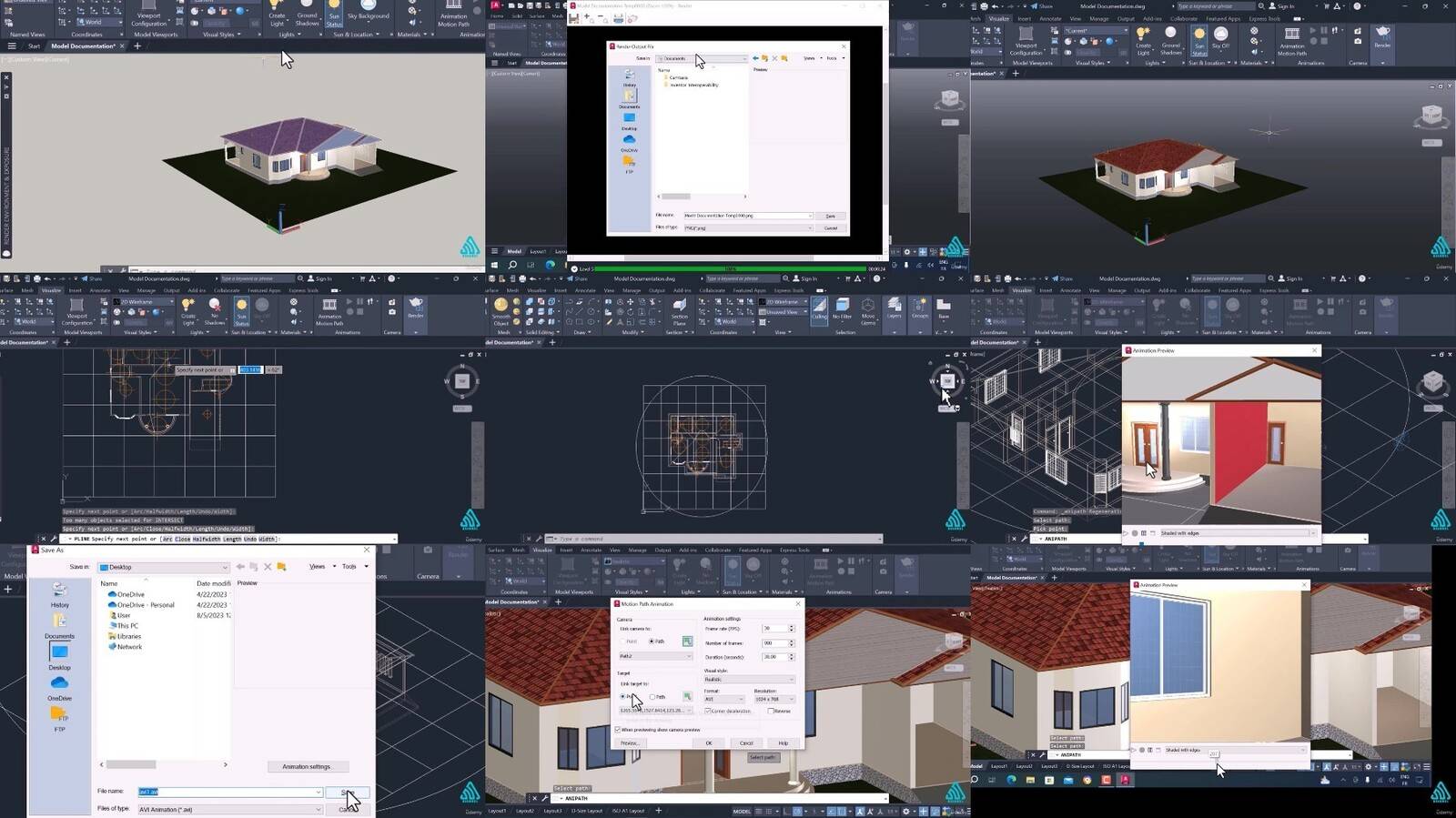1456x818 pixels.
Task: Select OneDrive place in Save As sidebar
Action: point(59,688)
